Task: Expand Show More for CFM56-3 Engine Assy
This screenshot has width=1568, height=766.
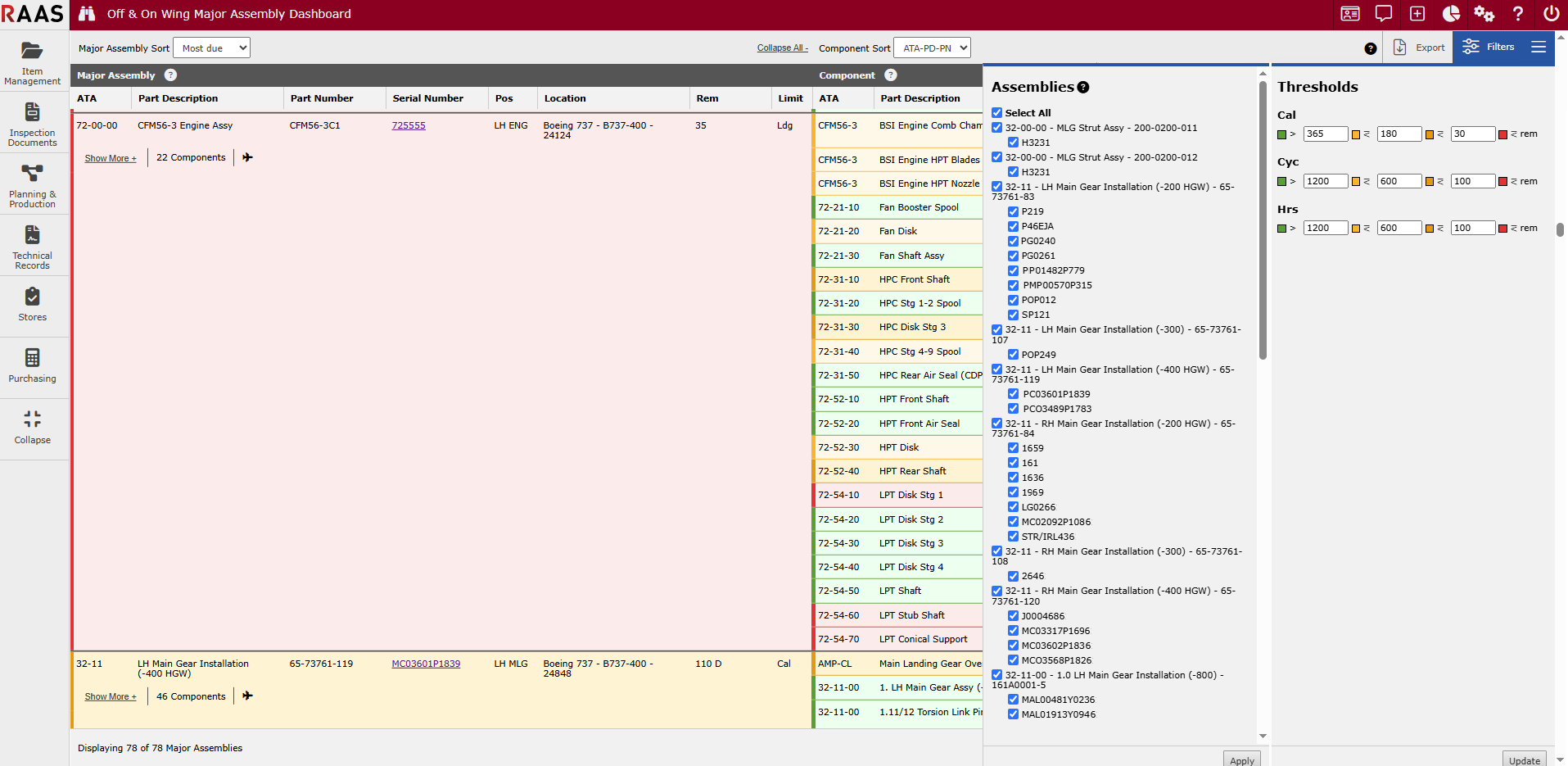Action: [x=111, y=158]
